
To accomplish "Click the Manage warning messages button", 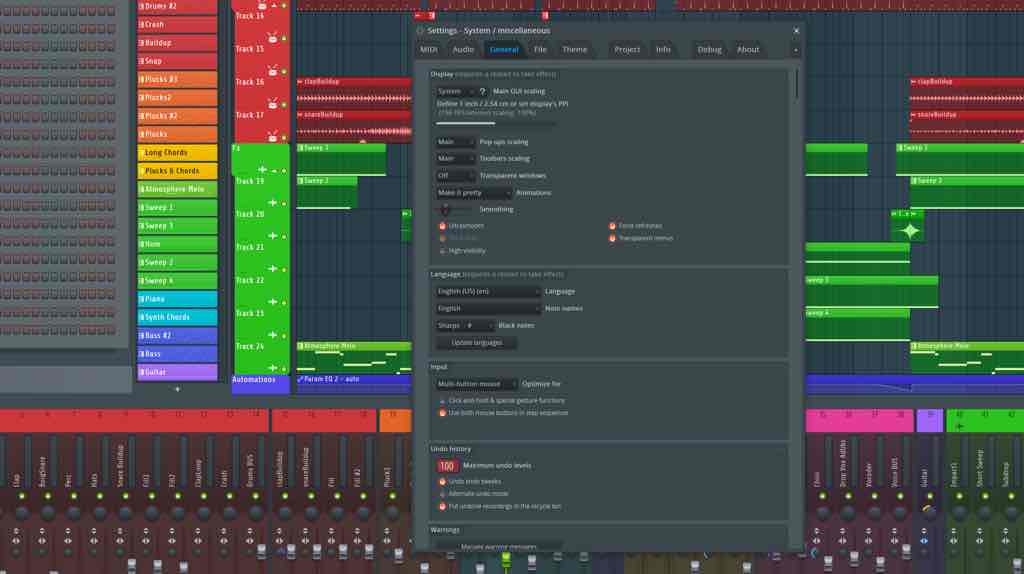I will [x=498, y=547].
